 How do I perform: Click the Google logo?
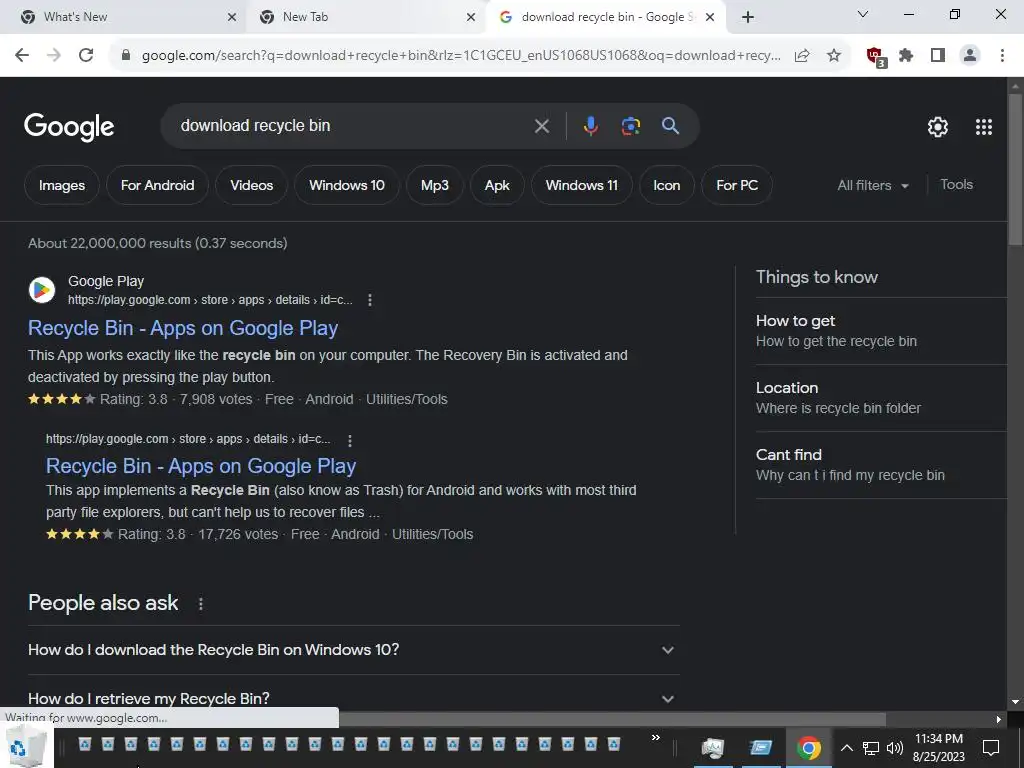pos(69,127)
